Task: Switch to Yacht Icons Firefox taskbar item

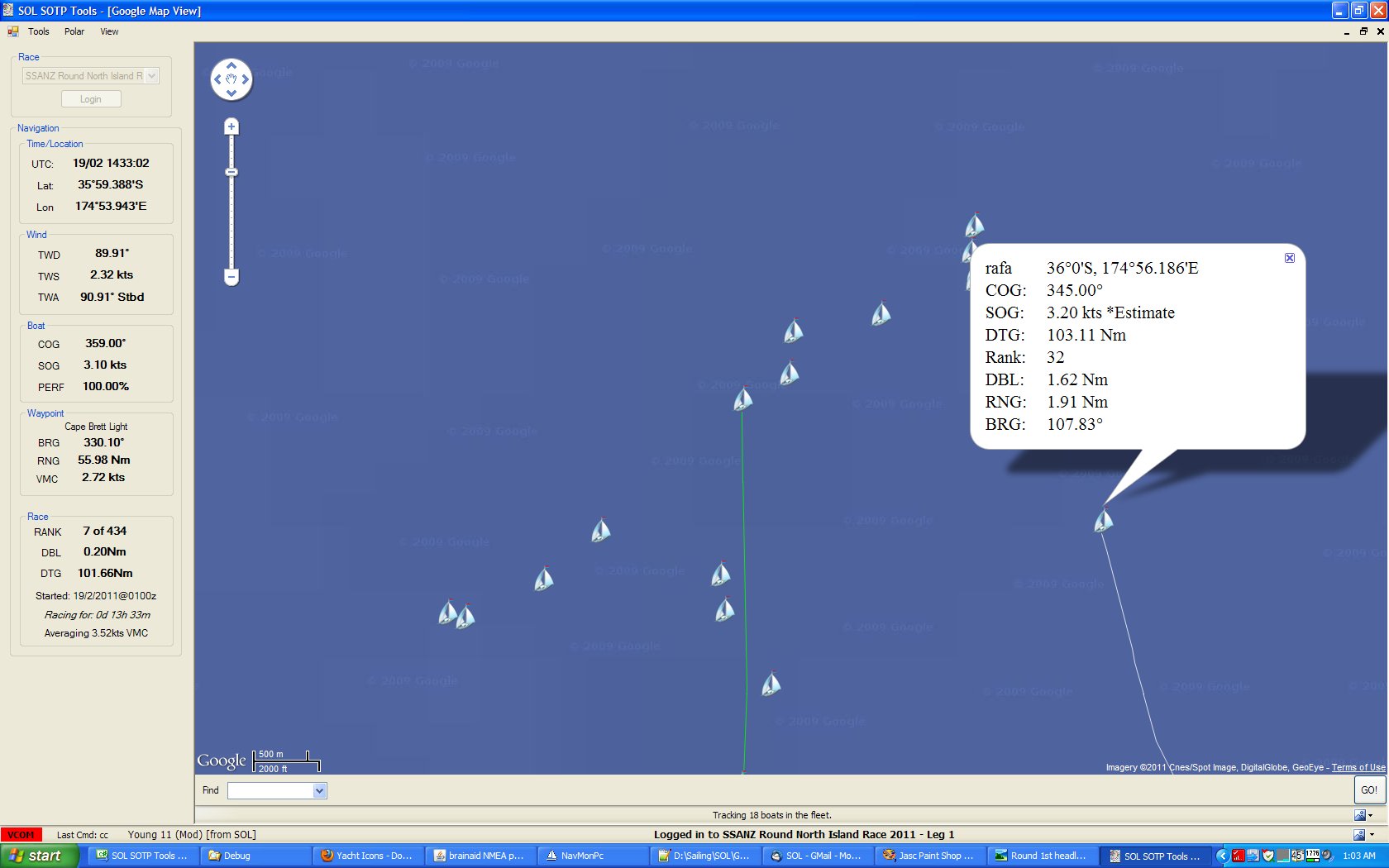Action: 368,856
